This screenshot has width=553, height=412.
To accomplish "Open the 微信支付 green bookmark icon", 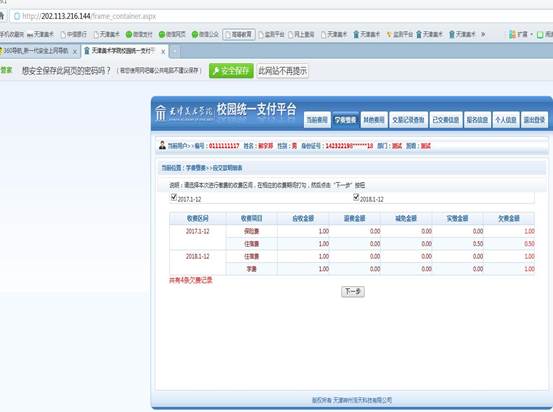I will [129, 34].
